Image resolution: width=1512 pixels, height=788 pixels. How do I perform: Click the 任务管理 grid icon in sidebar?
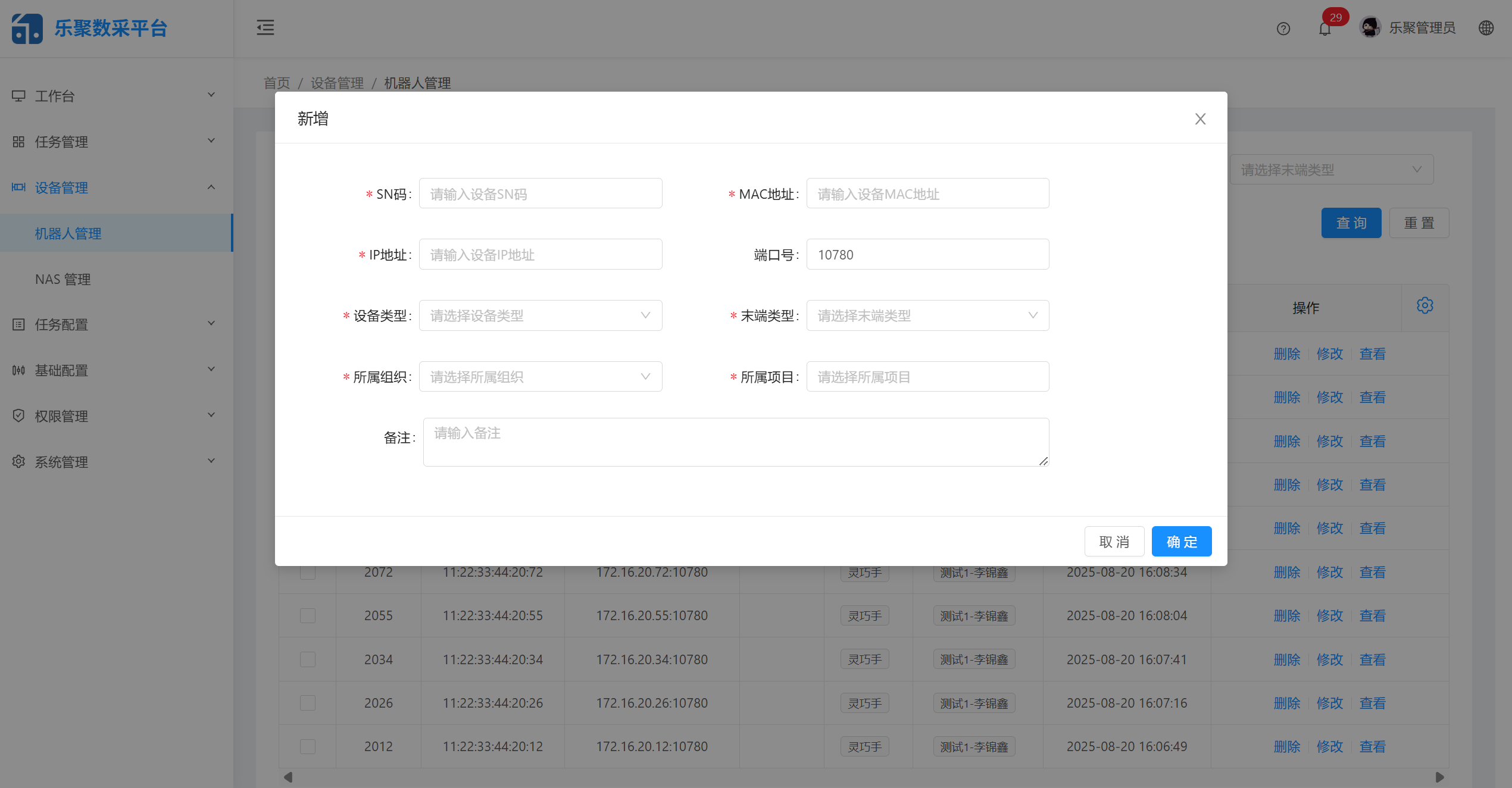coord(18,141)
